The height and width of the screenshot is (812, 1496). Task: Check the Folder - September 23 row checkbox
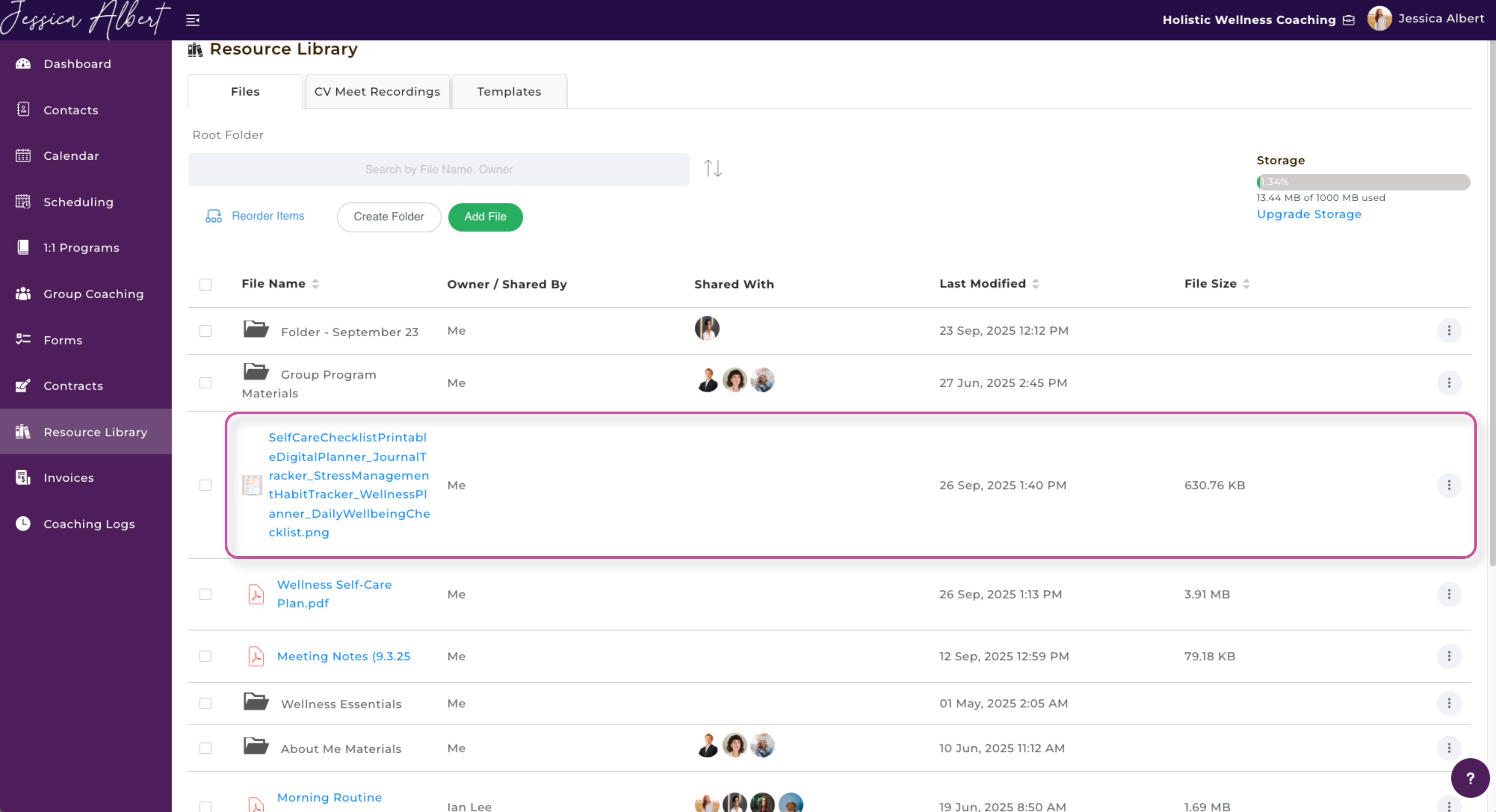(206, 331)
